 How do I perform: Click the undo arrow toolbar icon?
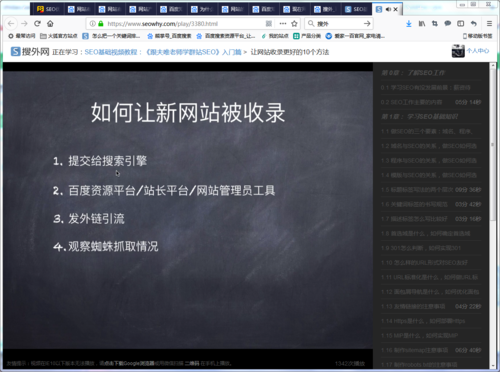(x=474, y=24)
